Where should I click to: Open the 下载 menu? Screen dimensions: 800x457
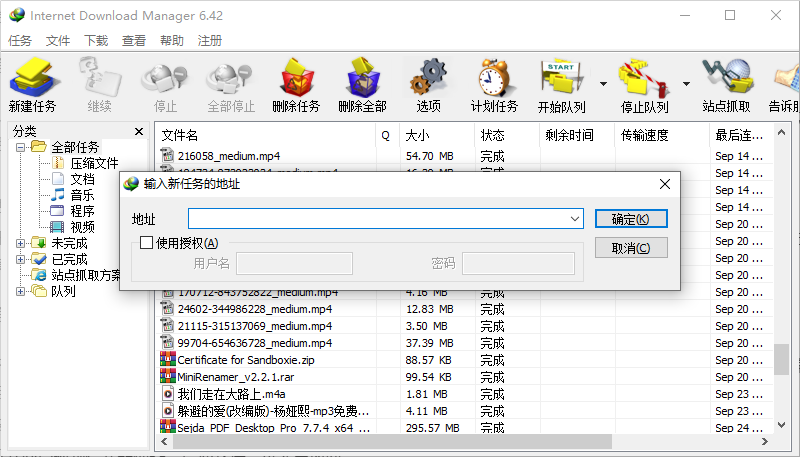coord(96,40)
